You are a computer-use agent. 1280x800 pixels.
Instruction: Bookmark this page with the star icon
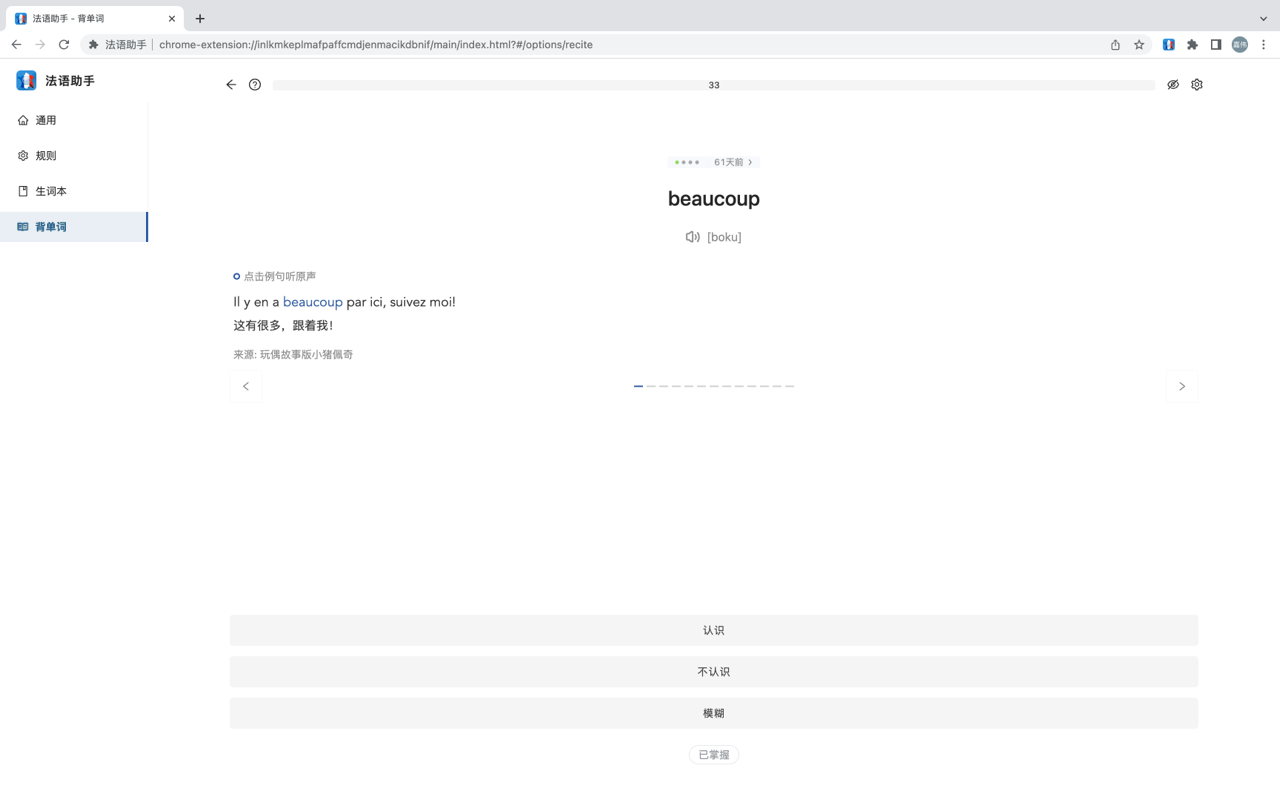click(x=1139, y=44)
